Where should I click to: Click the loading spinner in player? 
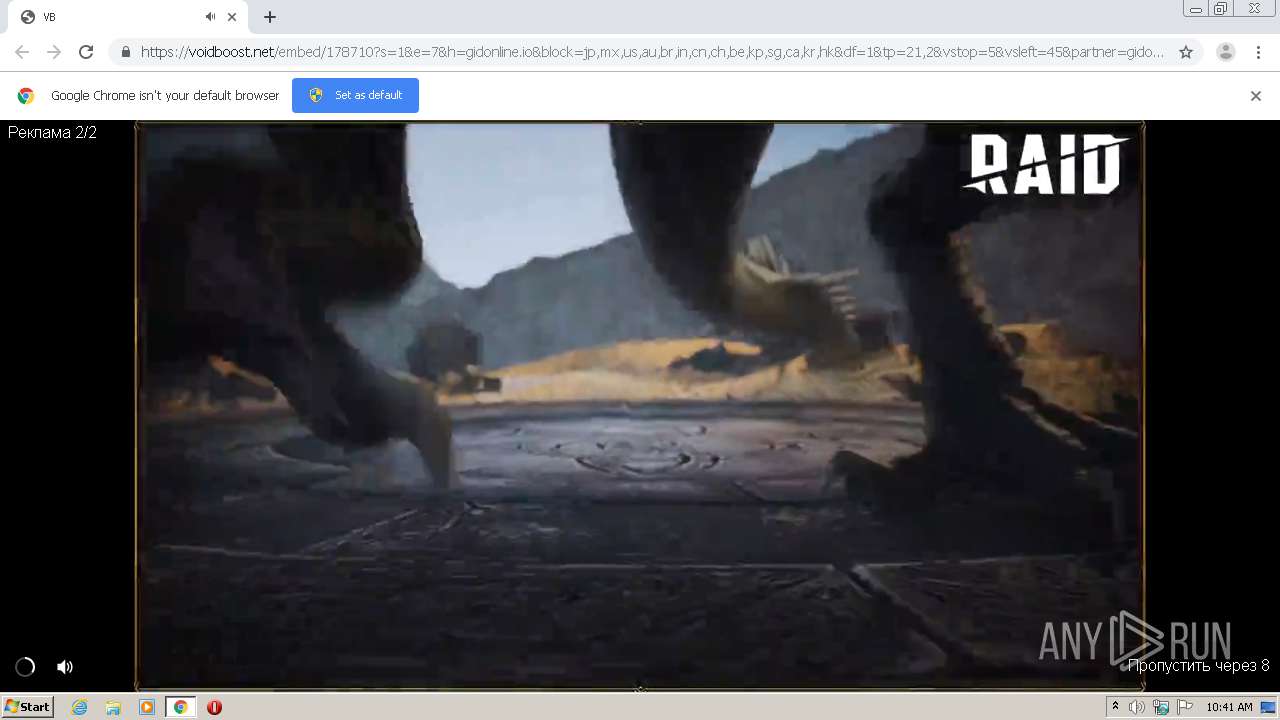click(x=25, y=667)
